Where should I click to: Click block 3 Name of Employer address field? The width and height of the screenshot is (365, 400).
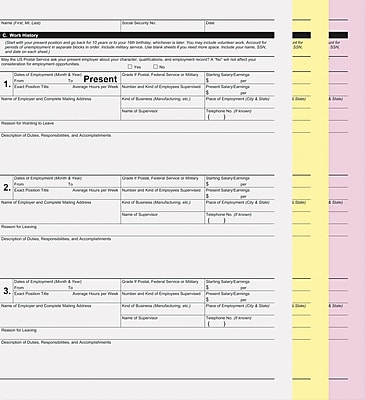pyautogui.click(x=60, y=315)
